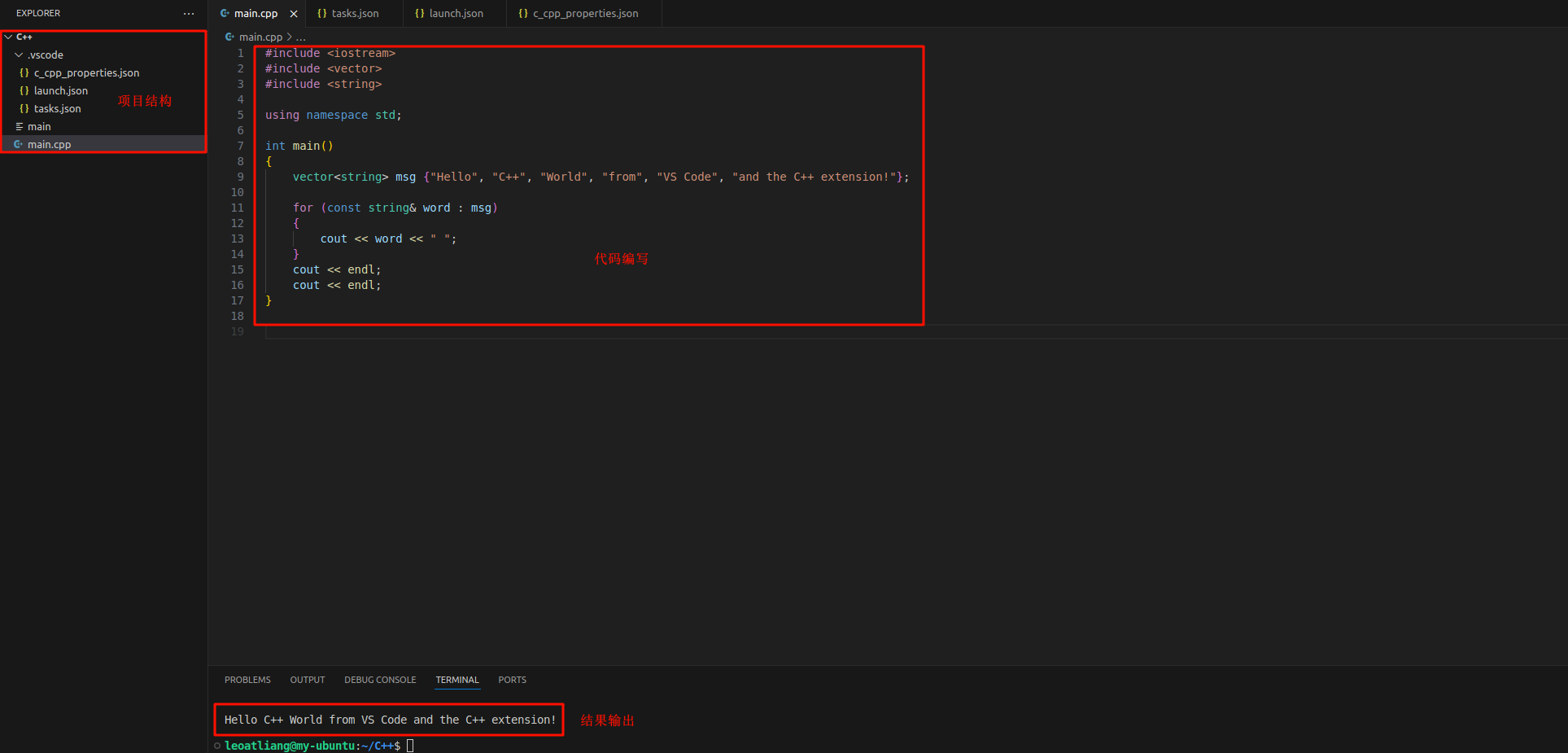Open the DEBUG CONSOLE panel tab

coord(380,680)
